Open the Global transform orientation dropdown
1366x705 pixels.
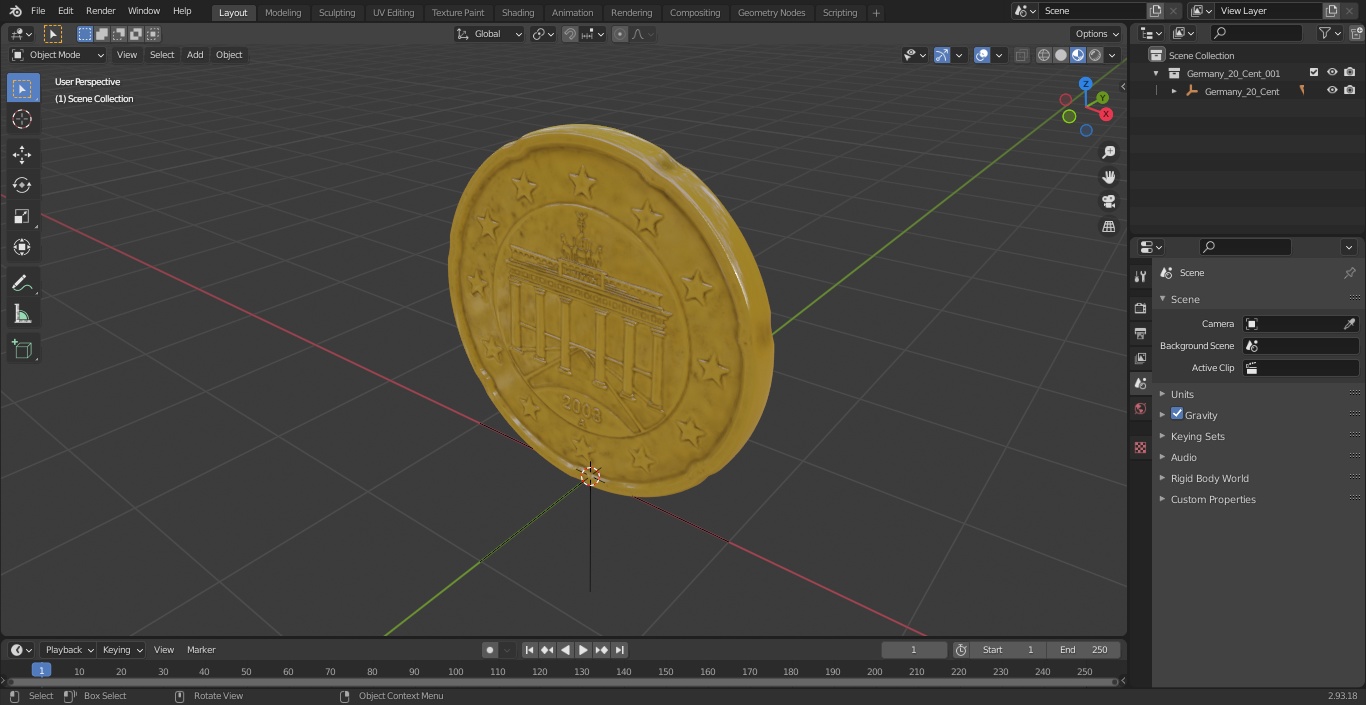[489, 34]
